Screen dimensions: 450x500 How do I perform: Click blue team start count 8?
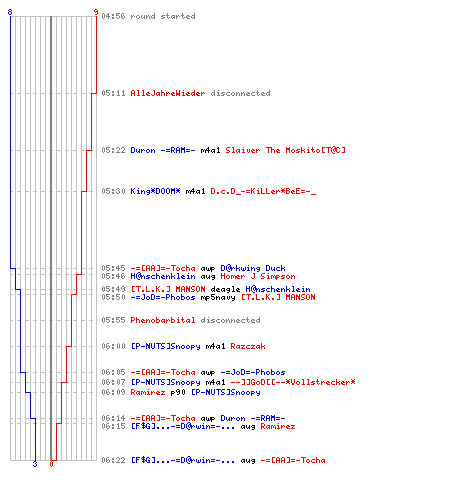[x=10, y=12]
